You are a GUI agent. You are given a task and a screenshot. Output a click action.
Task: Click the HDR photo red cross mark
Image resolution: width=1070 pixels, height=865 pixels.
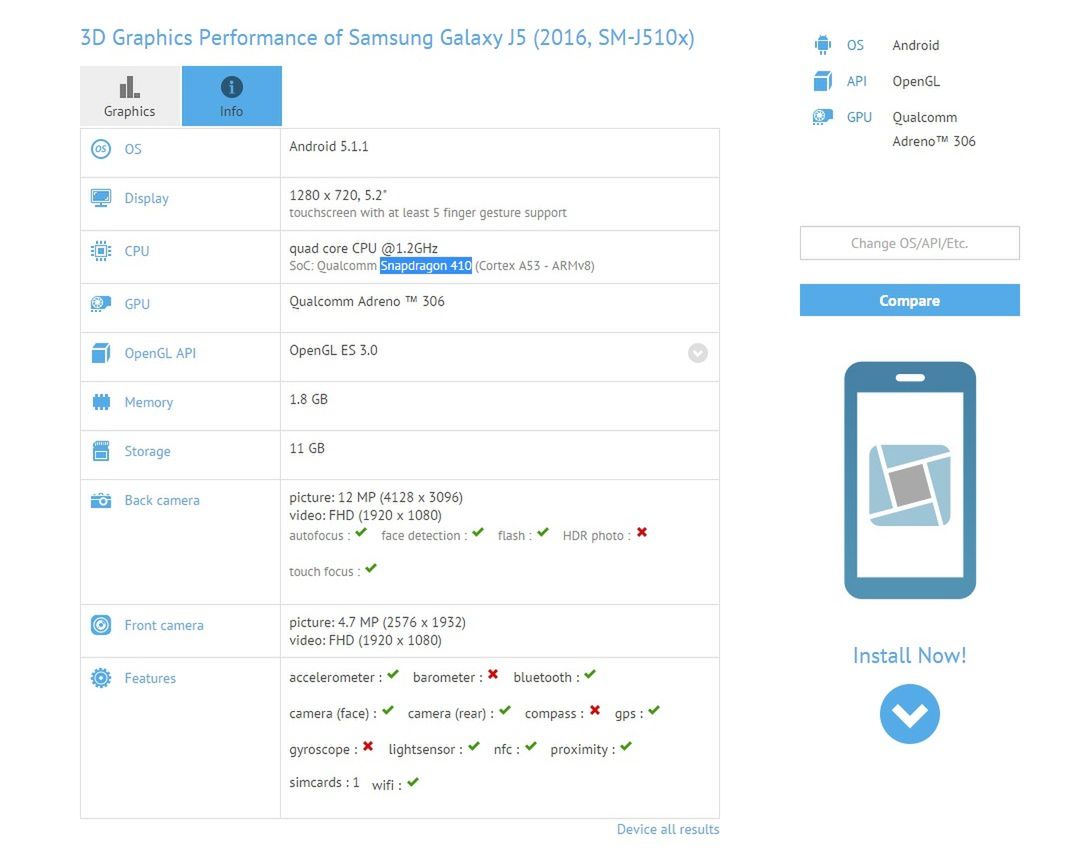(x=640, y=533)
